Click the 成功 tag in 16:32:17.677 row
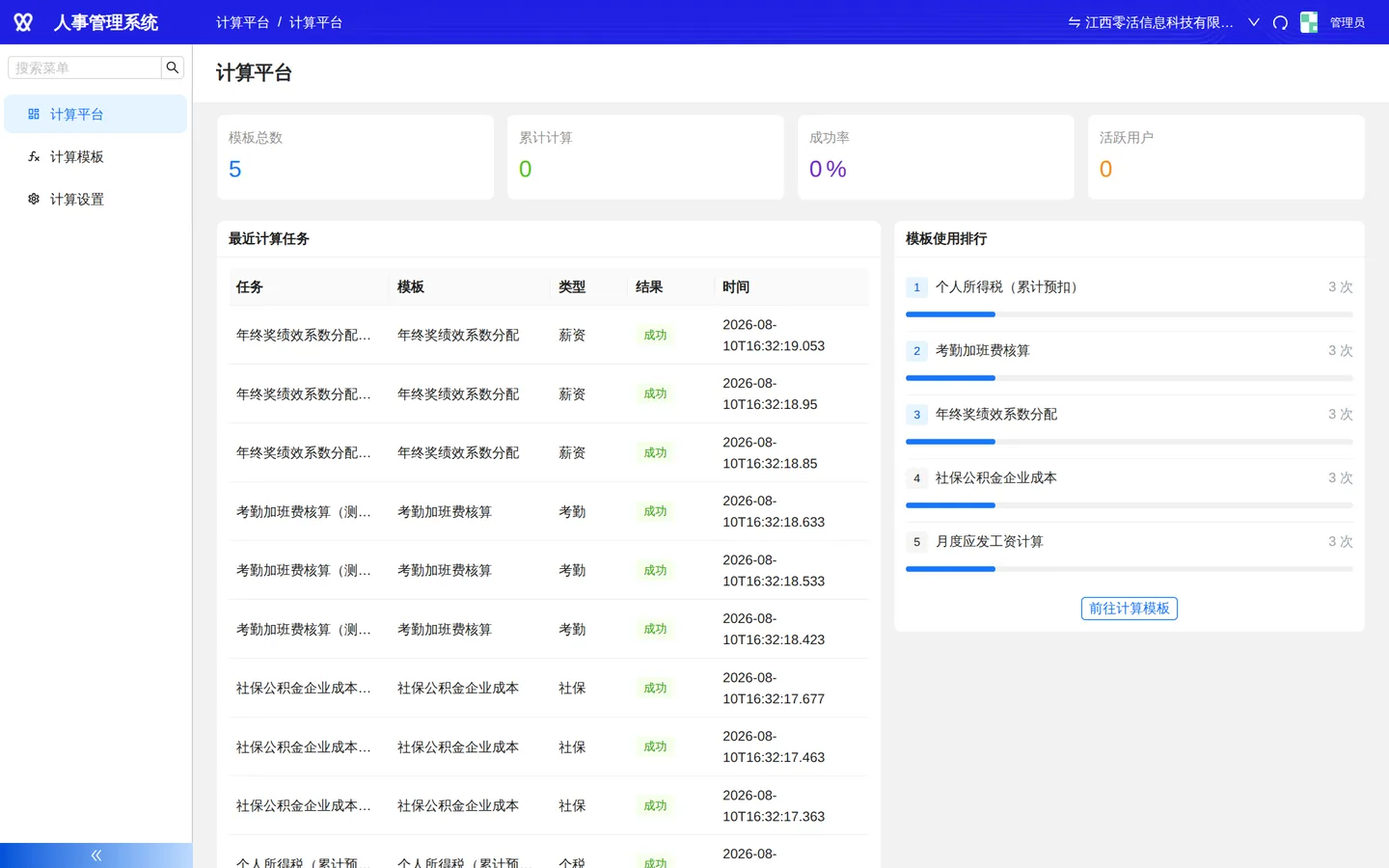The height and width of the screenshot is (868, 1389). click(655, 688)
